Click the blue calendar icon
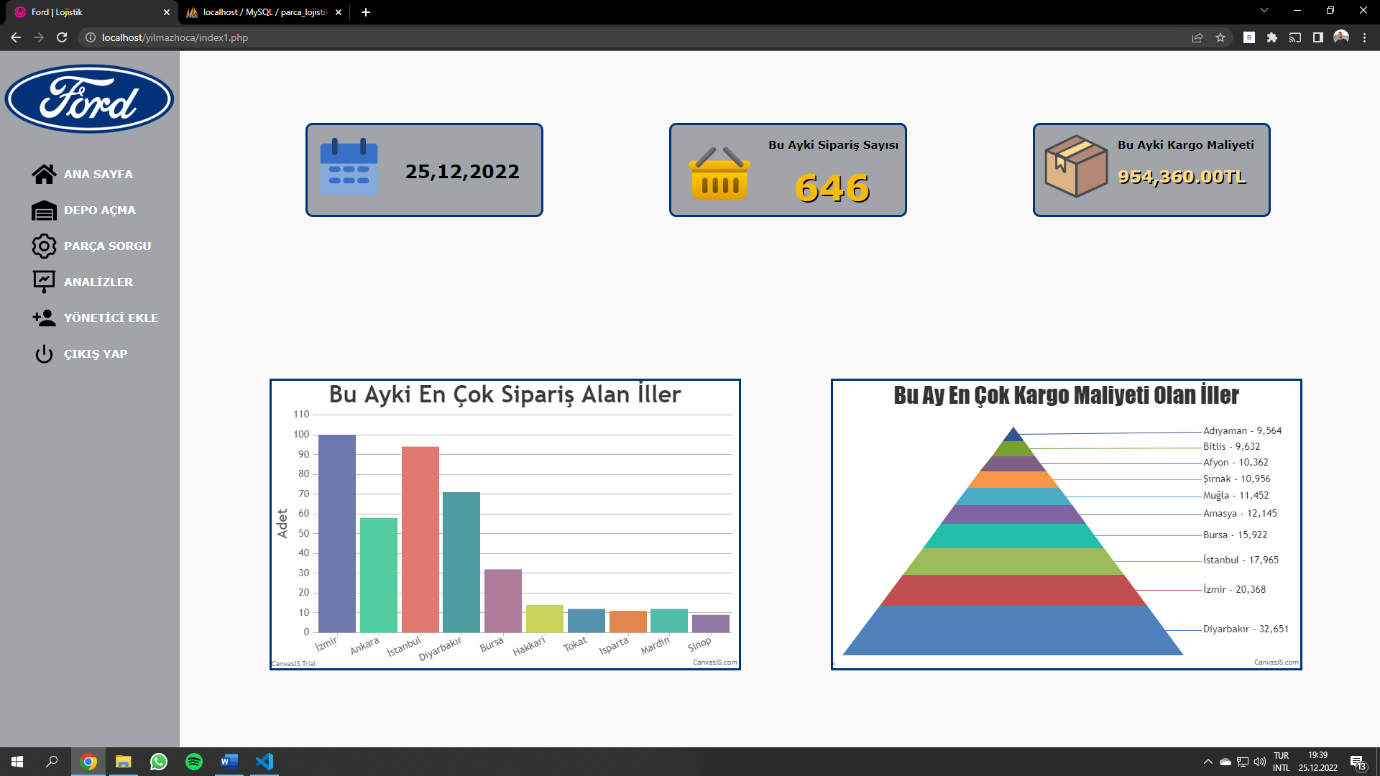This screenshot has height=776, width=1380. pos(348,167)
